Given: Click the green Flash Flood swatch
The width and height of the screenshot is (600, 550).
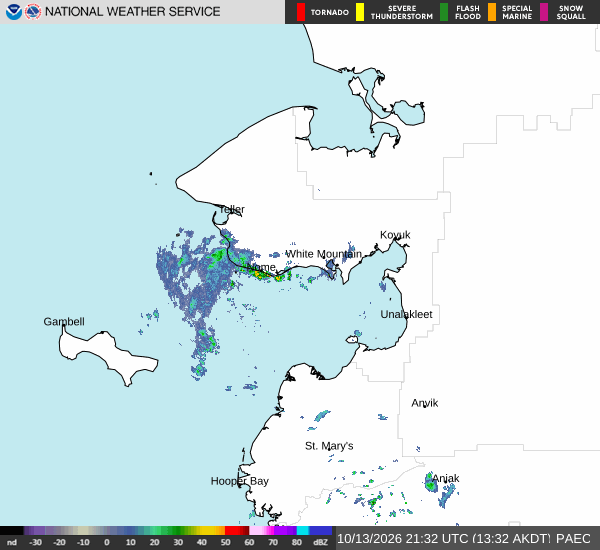Looking at the screenshot, I should point(444,12).
